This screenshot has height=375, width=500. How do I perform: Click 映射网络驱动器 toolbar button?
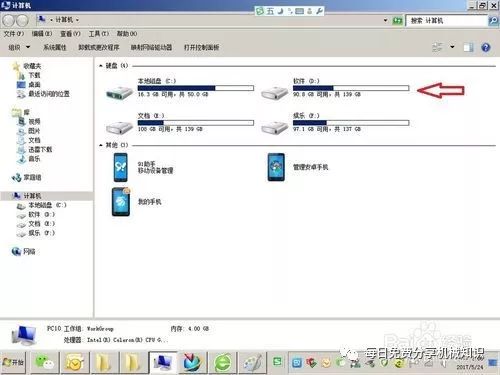click(x=151, y=47)
